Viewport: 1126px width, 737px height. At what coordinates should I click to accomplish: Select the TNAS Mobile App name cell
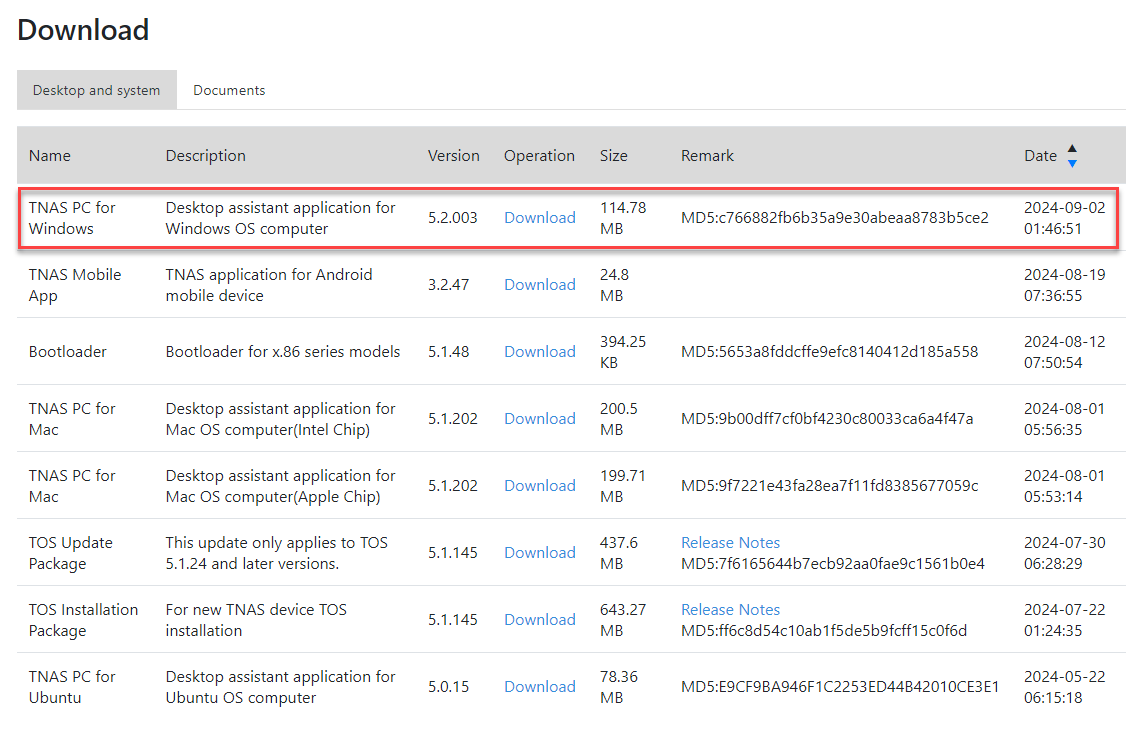point(75,284)
